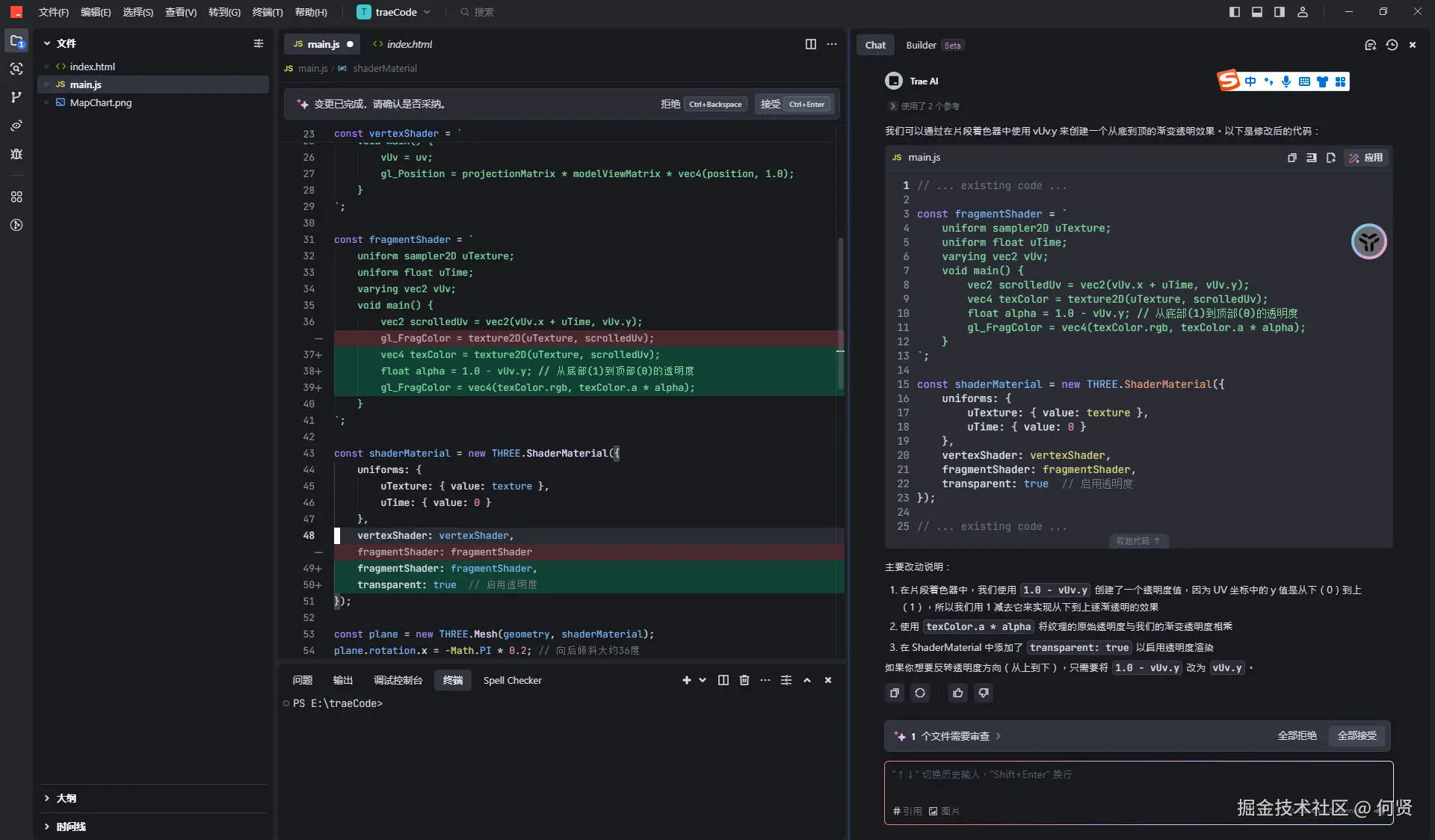Screen dimensions: 1435x840
Task: Open the 终端 menu in menu bar
Action: click(x=267, y=12)
